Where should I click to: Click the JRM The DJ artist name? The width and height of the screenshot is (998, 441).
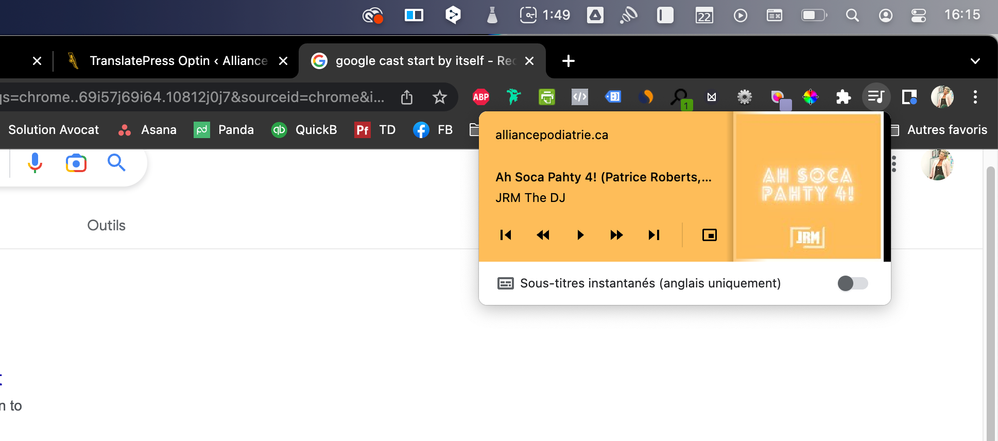click(530, 198)
